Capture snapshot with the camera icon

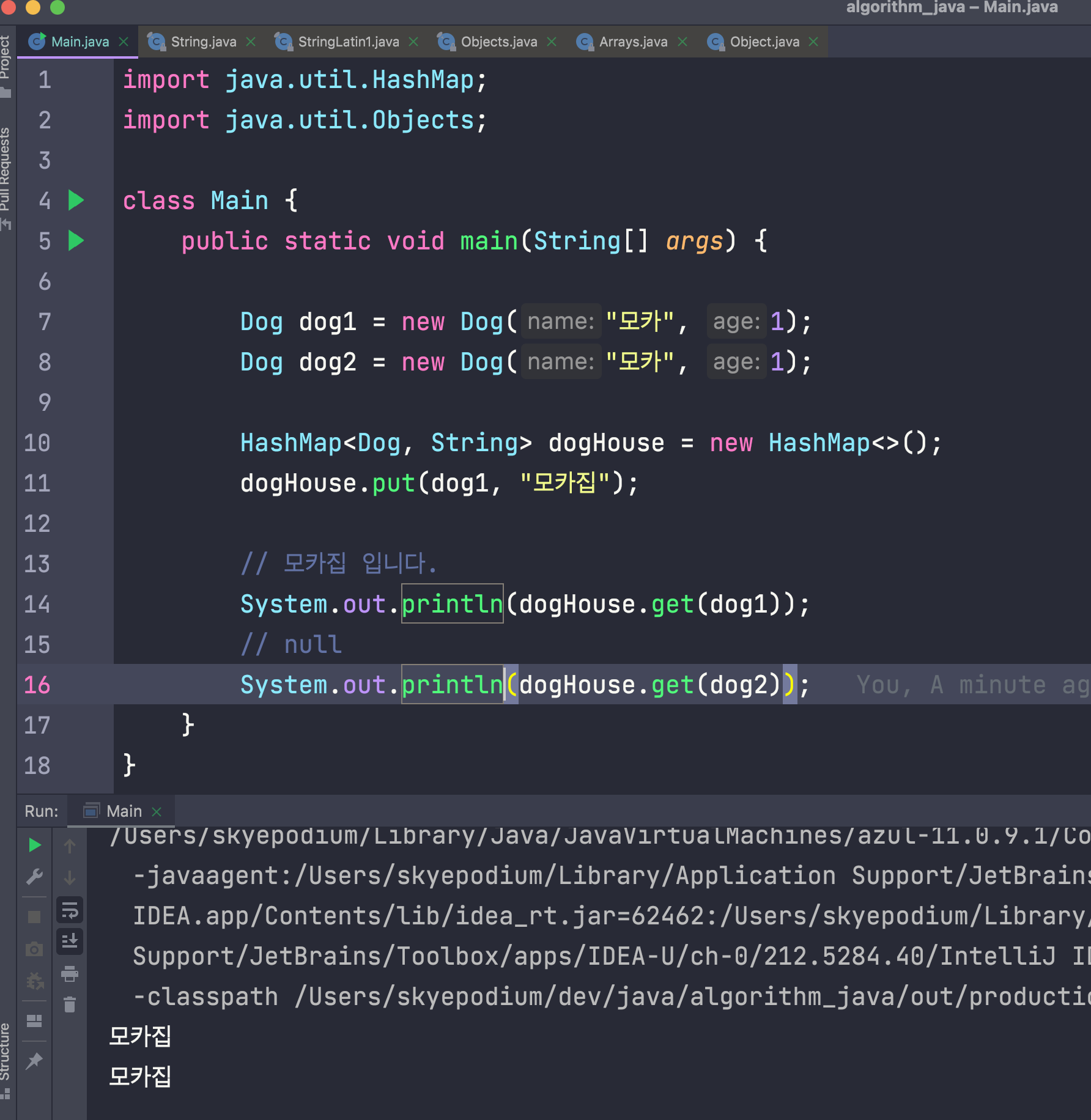click(35, 949)
